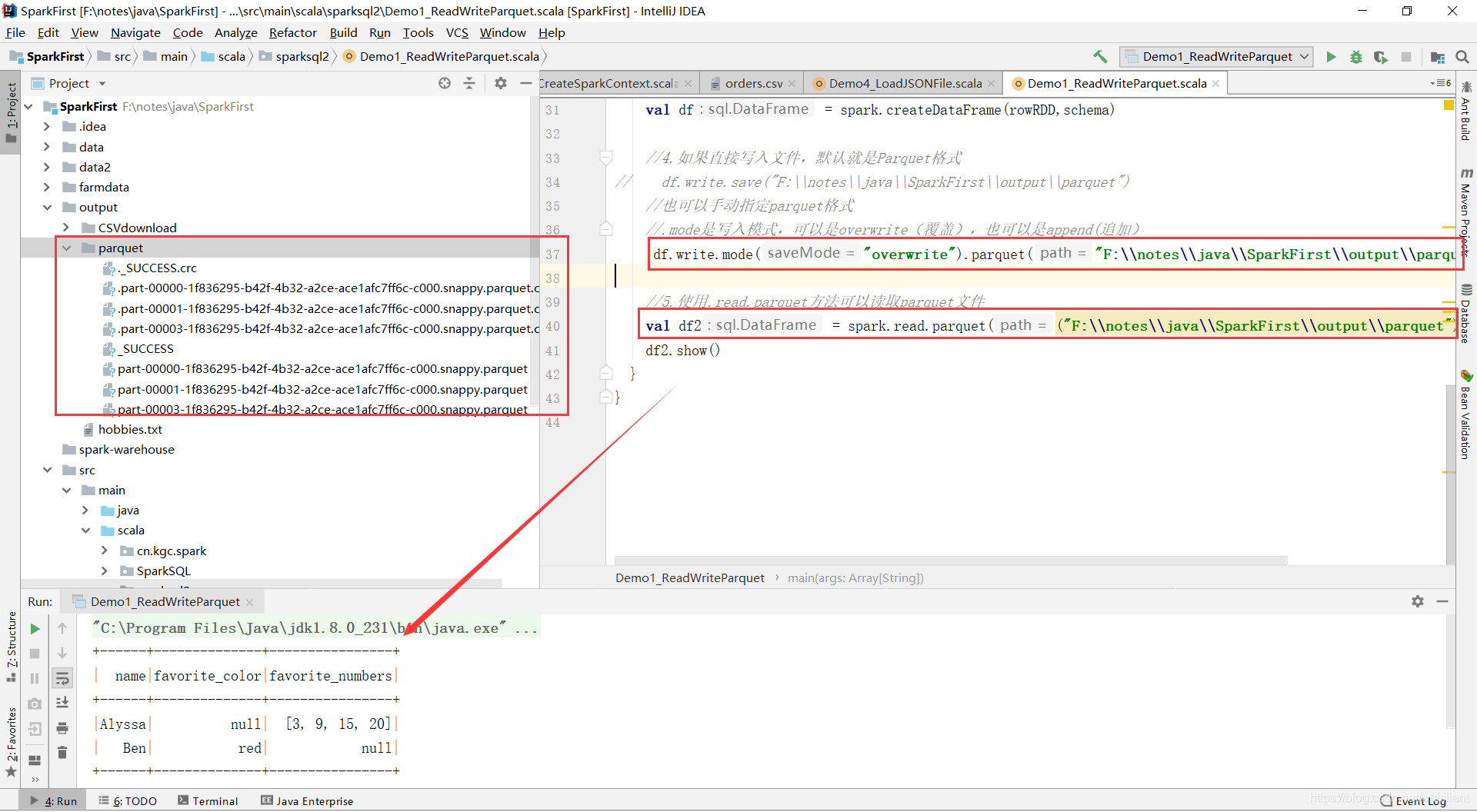Click the Build project hammer icon
Screen dimensions: 1477x812
tap(1100, 57)
